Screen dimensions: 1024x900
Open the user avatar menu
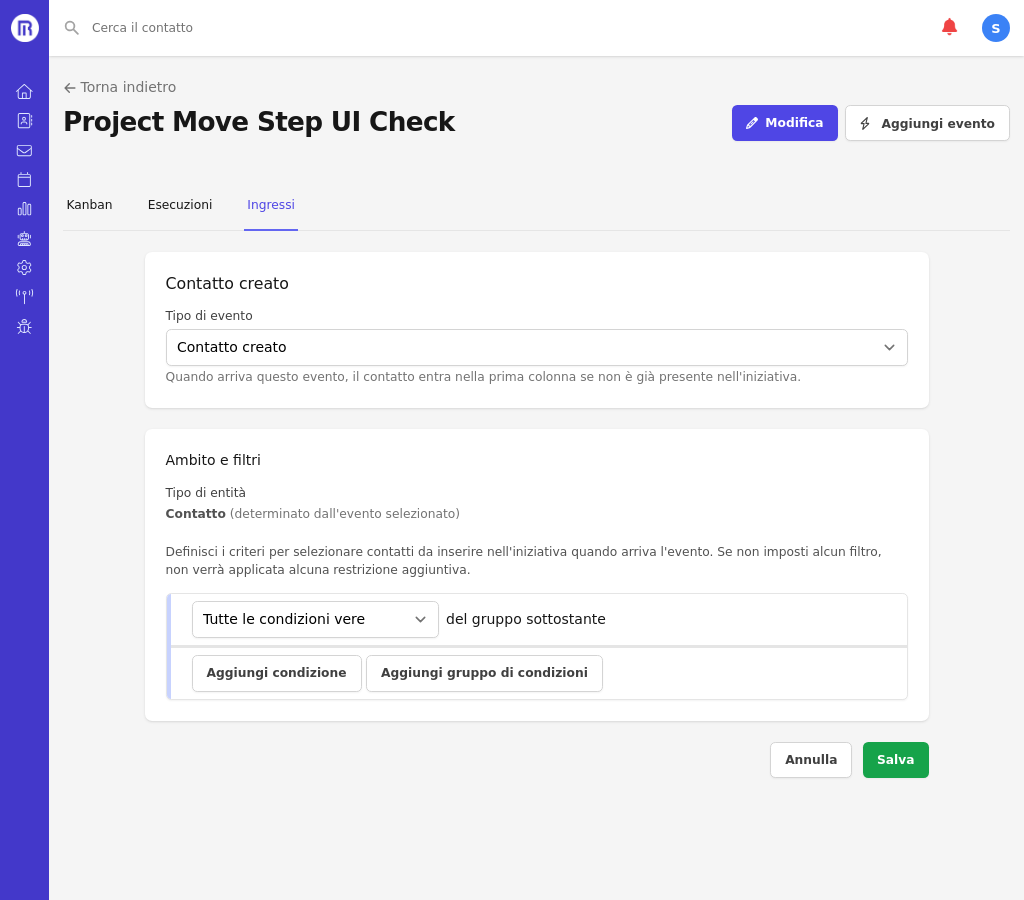(x=995, y=28)
